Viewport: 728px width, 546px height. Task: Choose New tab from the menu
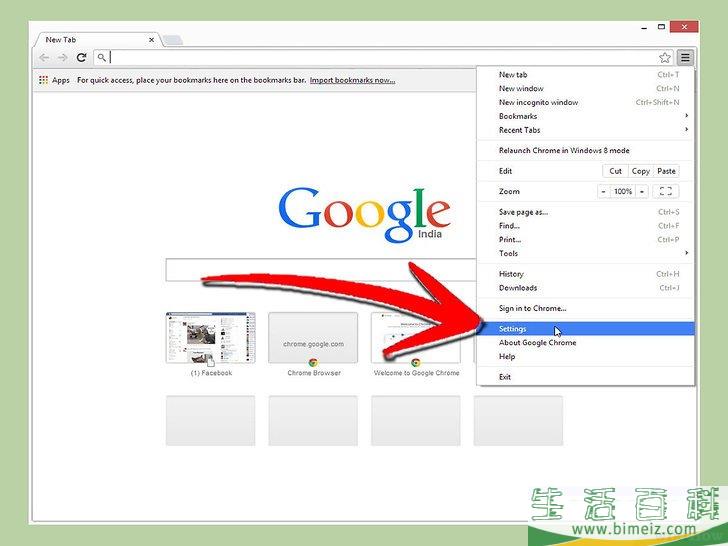click(586, 74)
